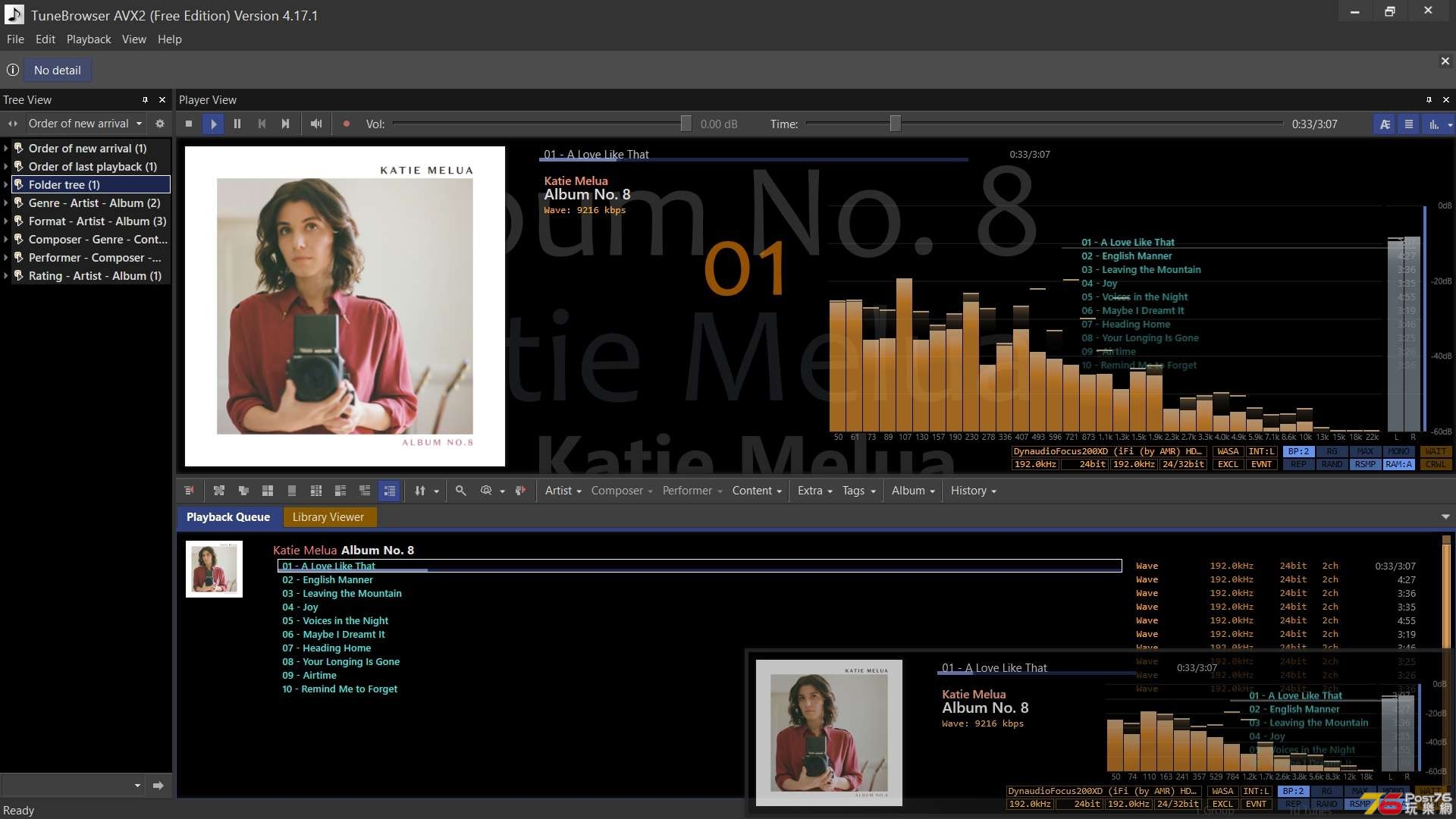This screenshot has height=819, width=1456.
Task: Expand Genre - Artist - Album (2) node
Action: coord(6,203)
